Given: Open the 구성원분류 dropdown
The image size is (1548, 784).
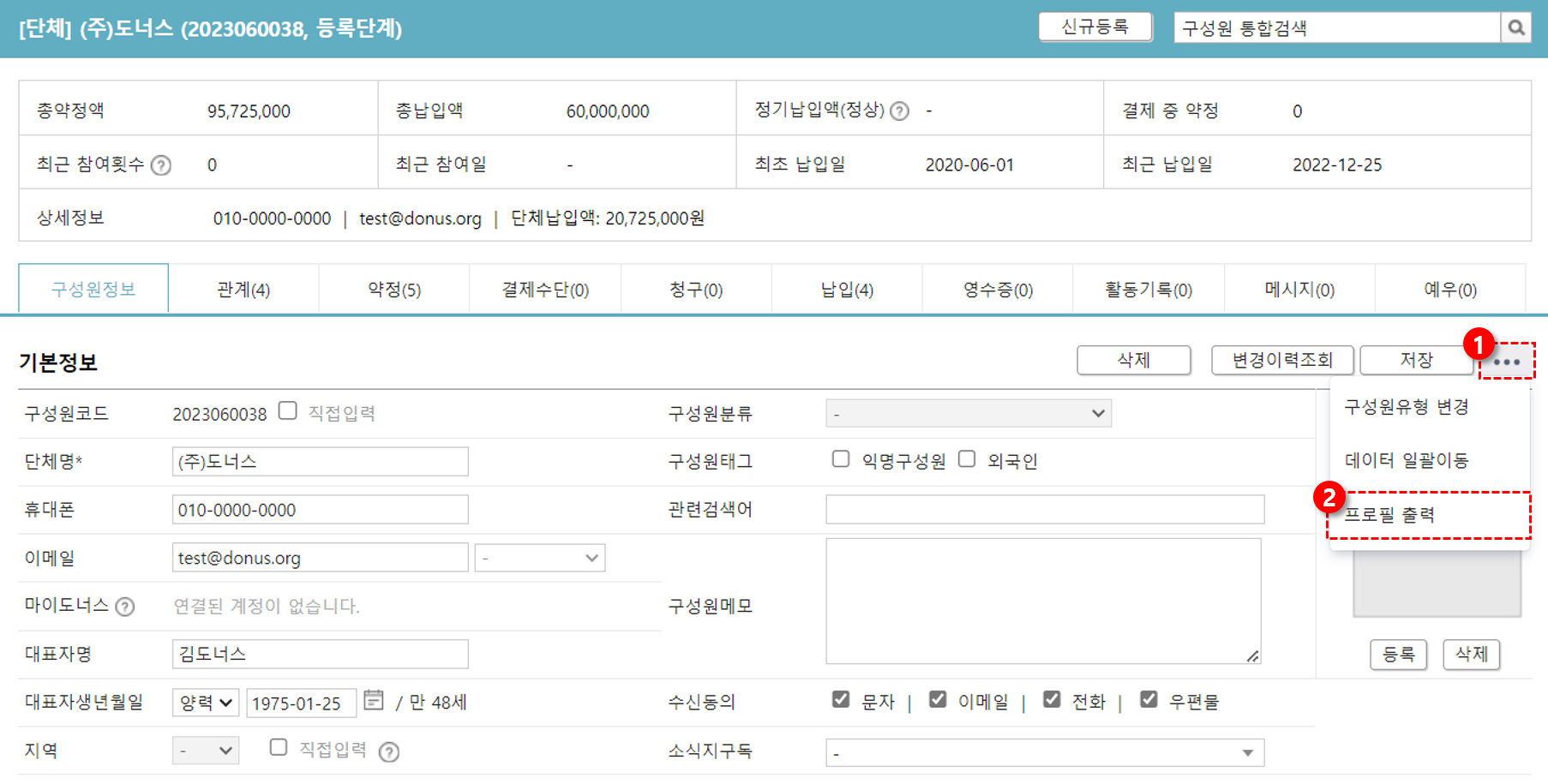Looking at the screenshot, I should pos(969,413).
